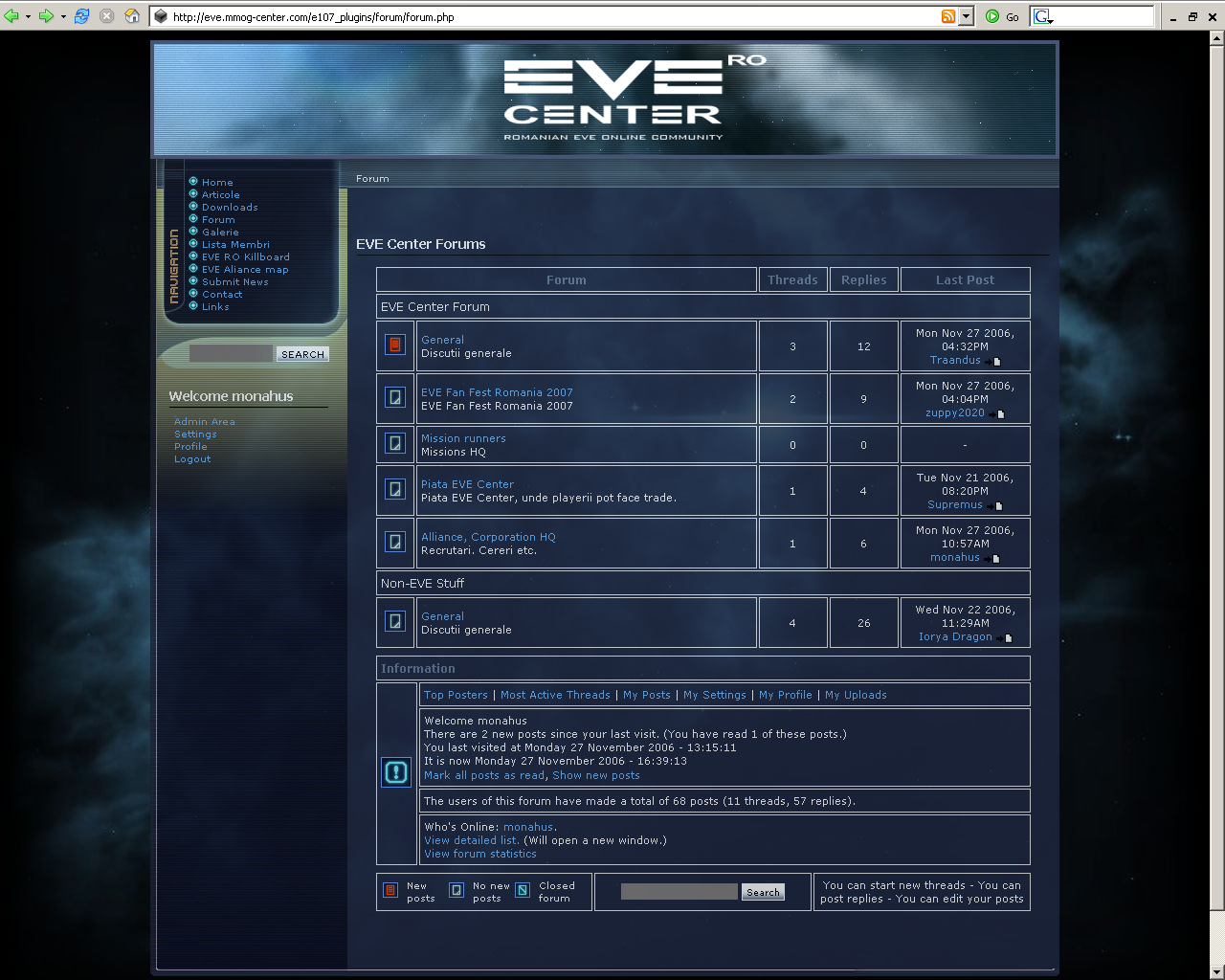
Task: Open the Forward history dropdown arrow
Action: click(x=62, y=16)
